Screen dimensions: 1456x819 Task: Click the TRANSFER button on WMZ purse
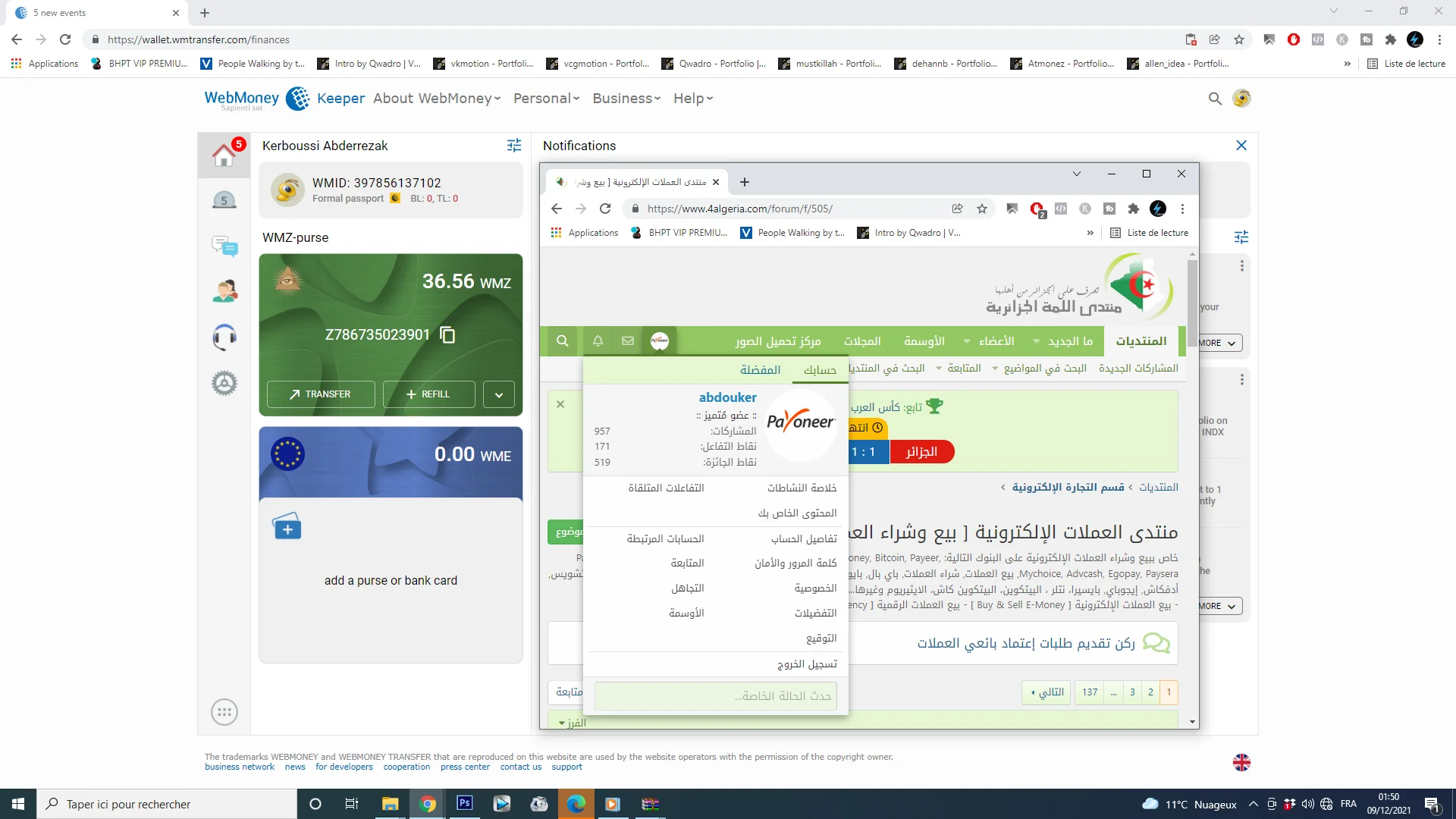pos(321,394)
